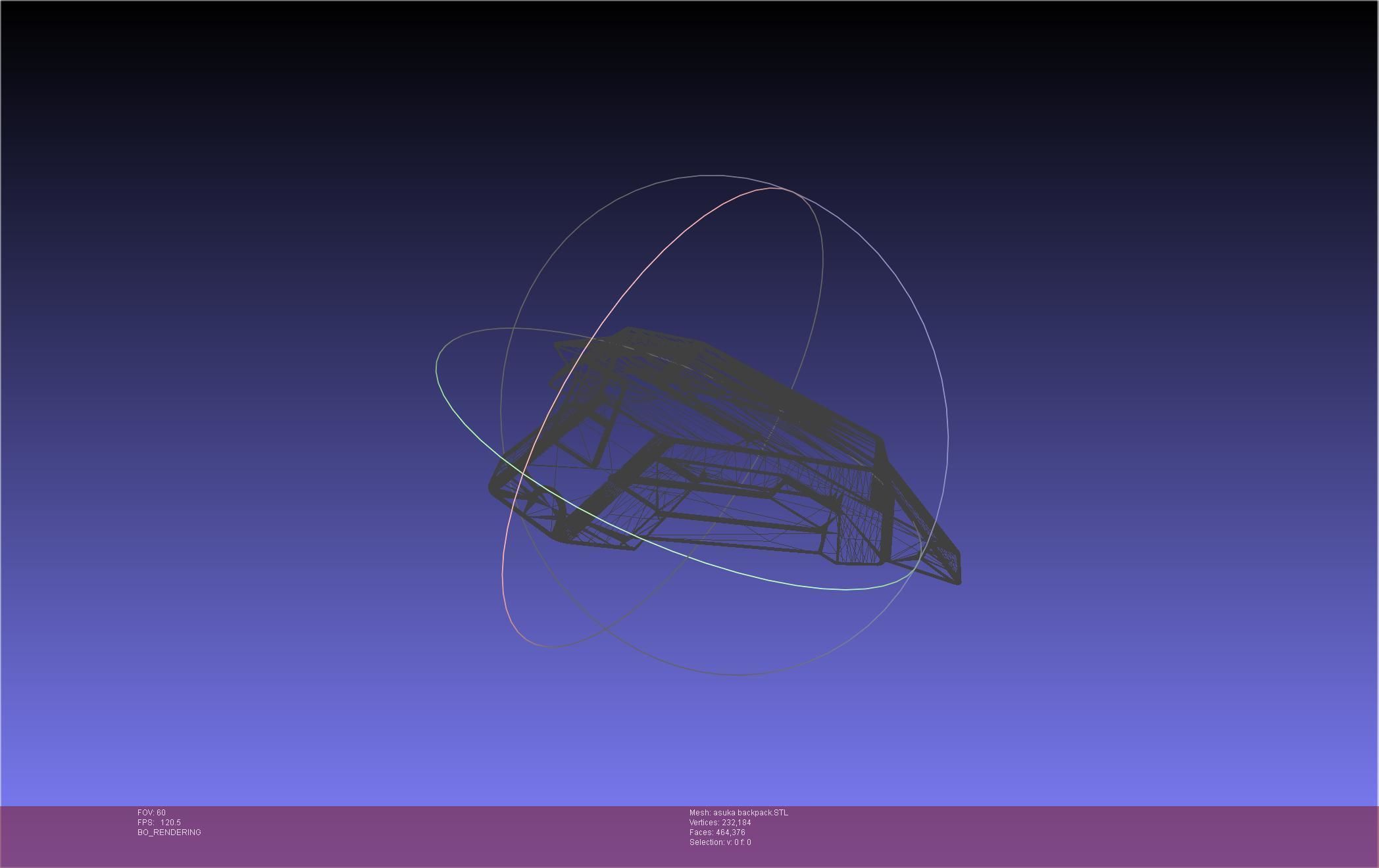Screen dimensions: 1379x868
Task: Click the dense top surface of wireframe
Action: (x=737, y=381)
